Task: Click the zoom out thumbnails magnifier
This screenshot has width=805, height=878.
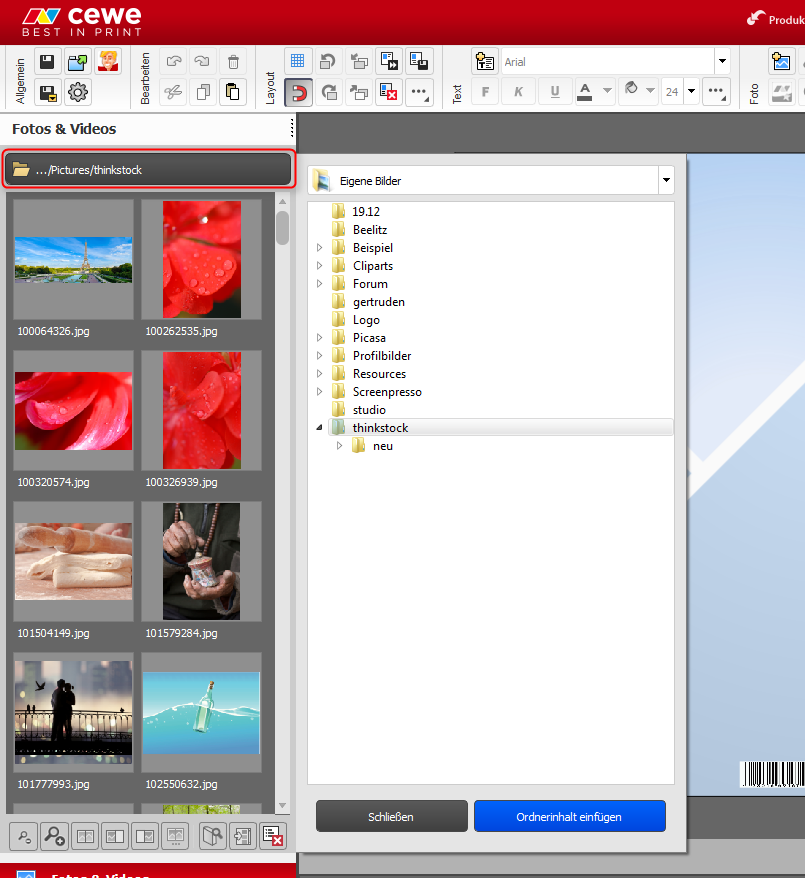Action: point(23,835)
